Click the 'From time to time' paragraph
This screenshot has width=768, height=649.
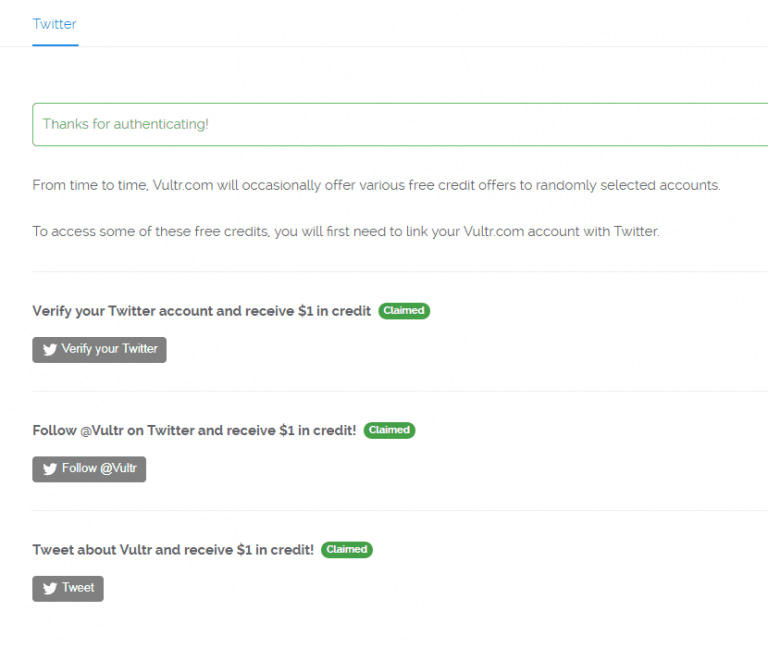click(x=376, y=186)
